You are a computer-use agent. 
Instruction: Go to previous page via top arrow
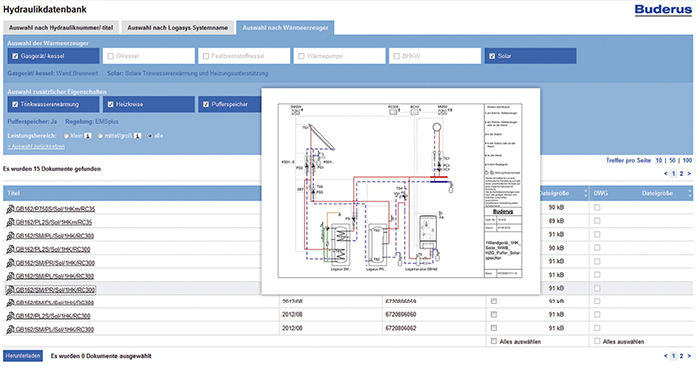click(x=665, y=174)
